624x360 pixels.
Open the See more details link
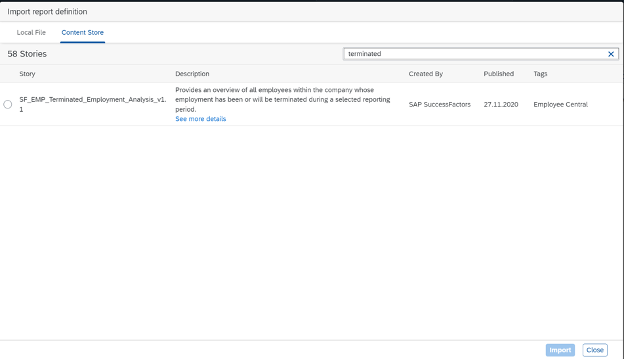(x=201, y=119)
